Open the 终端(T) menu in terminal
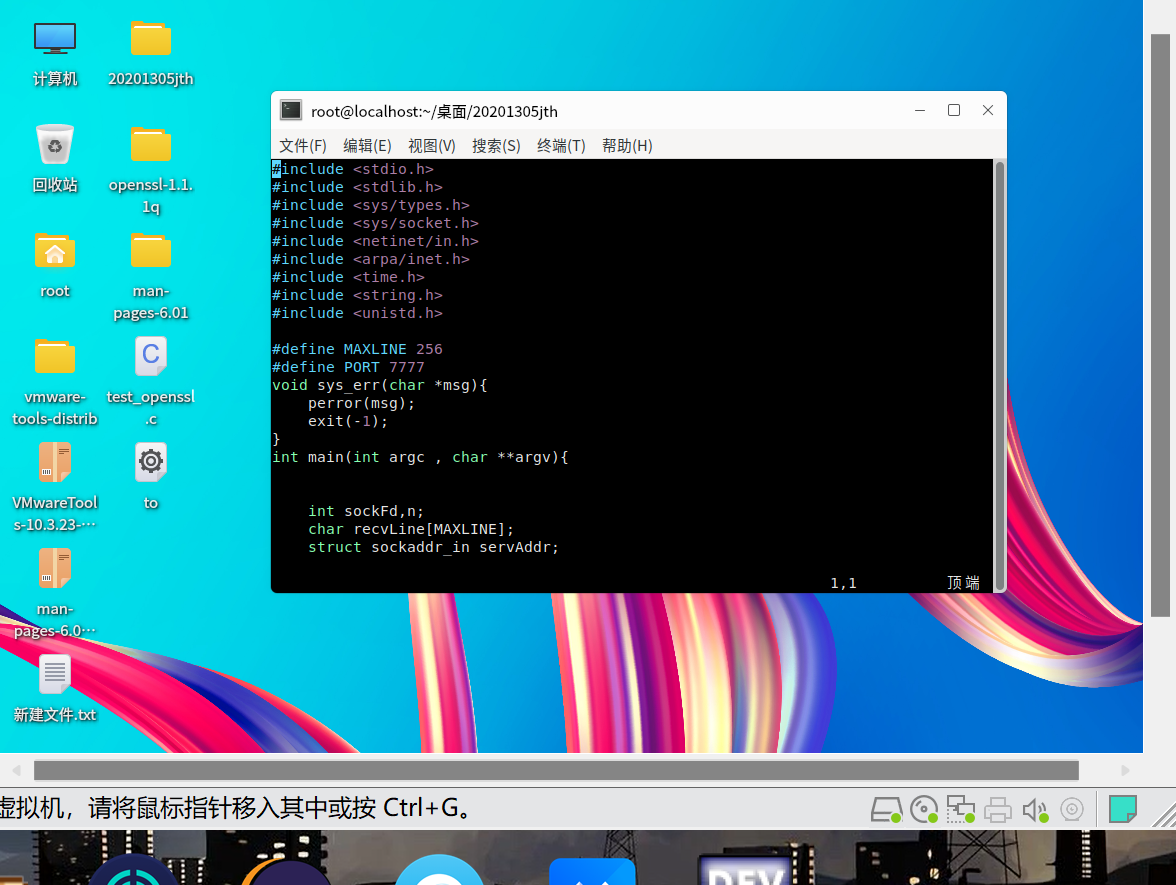Viewport: 1176px width, 885px height. pos(561,146)
